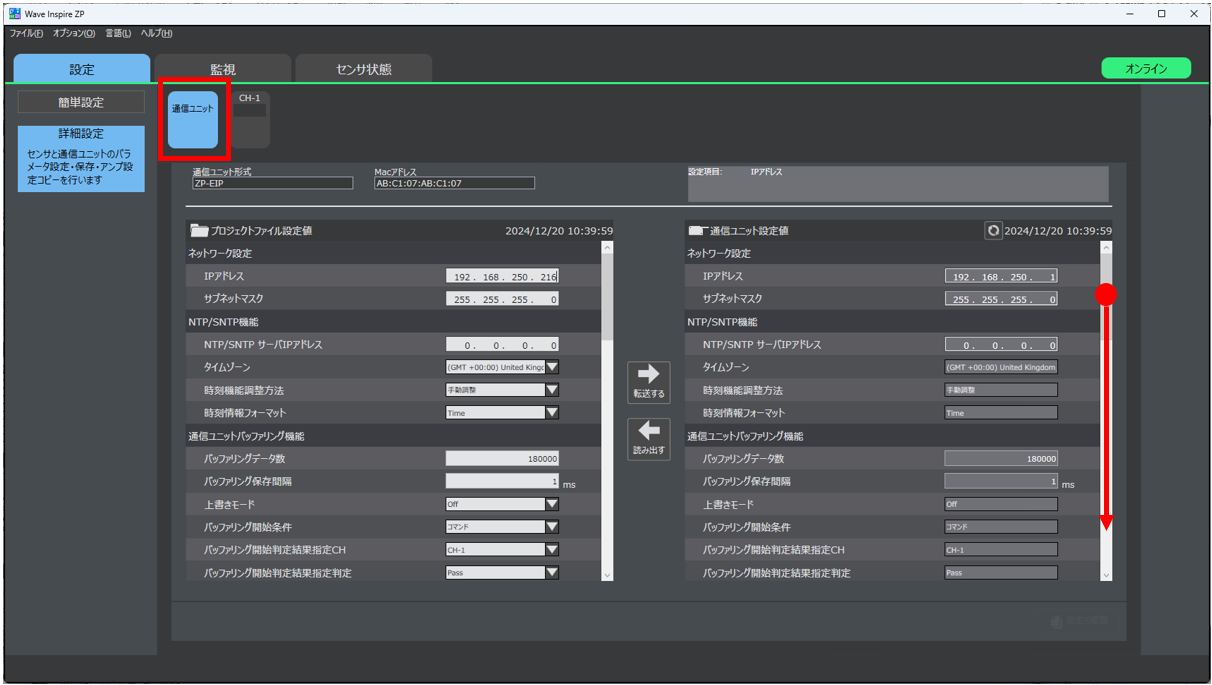Select the 通信ユニット tile

click(193, 120)
